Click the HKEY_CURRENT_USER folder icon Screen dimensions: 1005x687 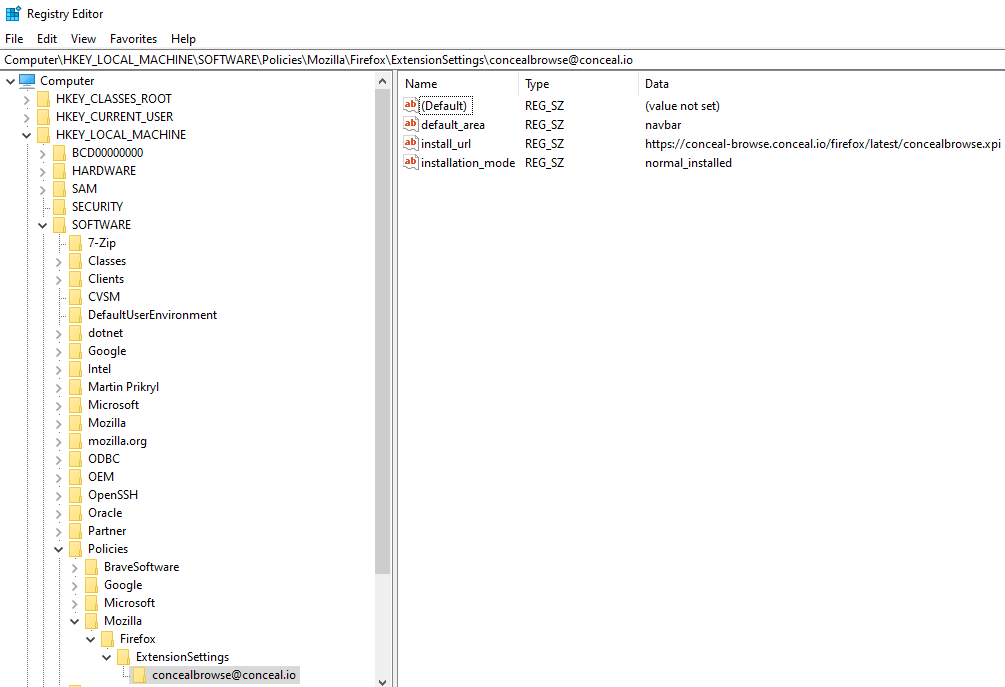[x=44, y=117]
